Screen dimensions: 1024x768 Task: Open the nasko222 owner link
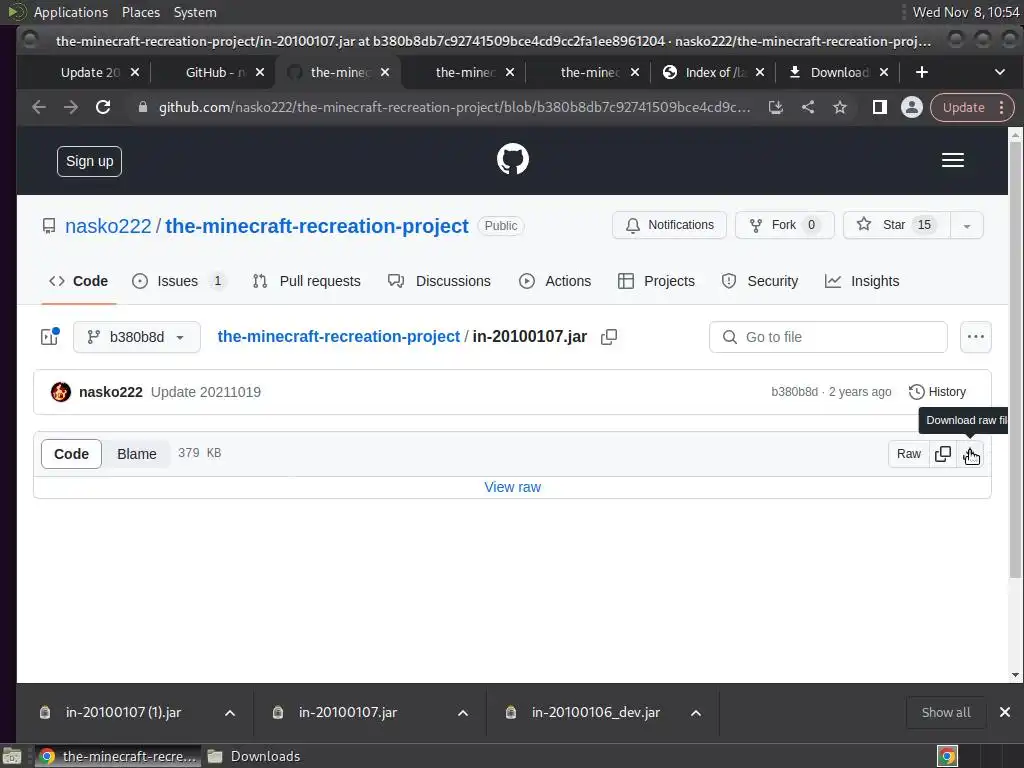click(x=108, y=226)
